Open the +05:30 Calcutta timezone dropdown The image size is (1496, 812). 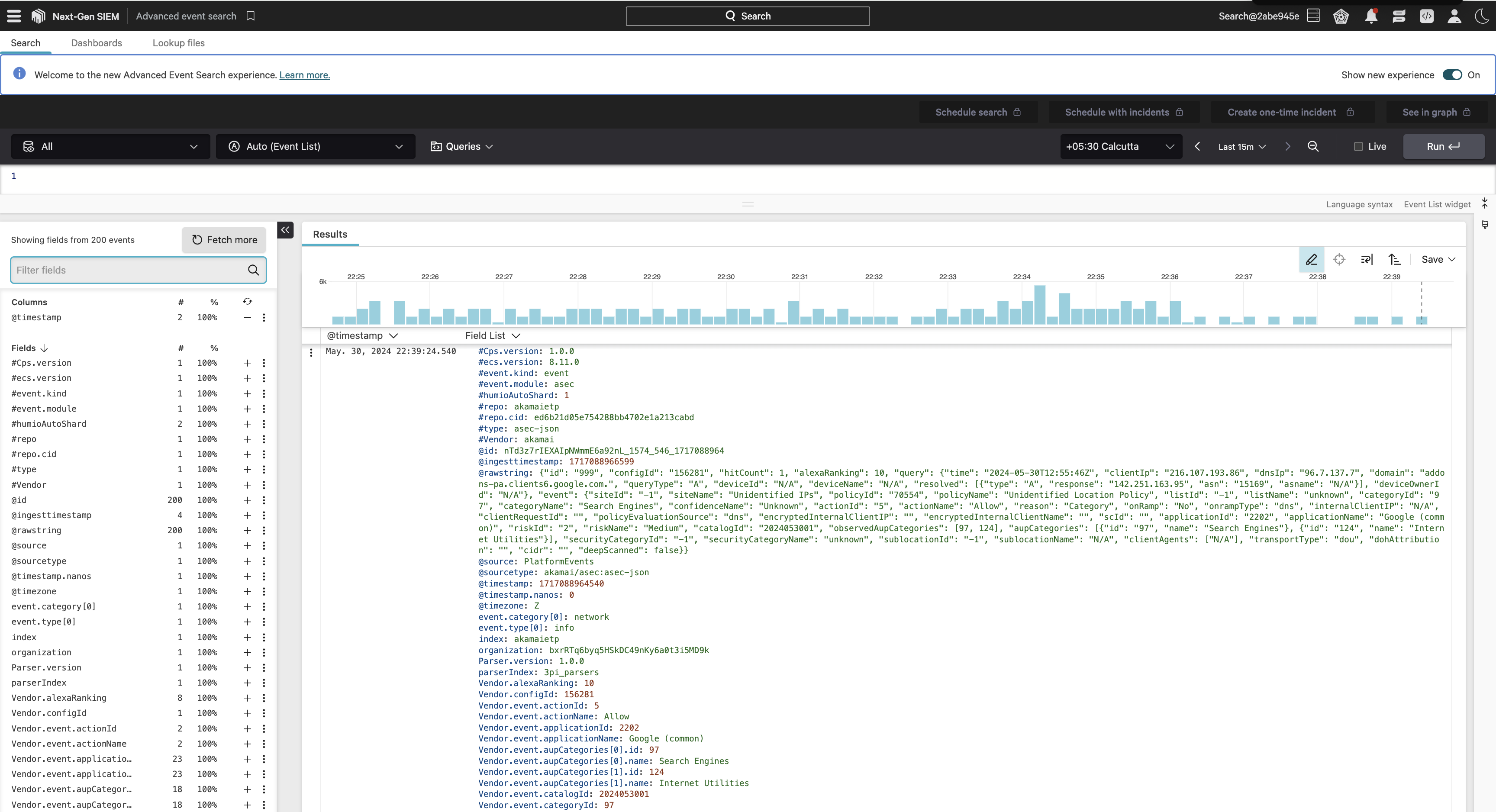[x=1120, y=146]
